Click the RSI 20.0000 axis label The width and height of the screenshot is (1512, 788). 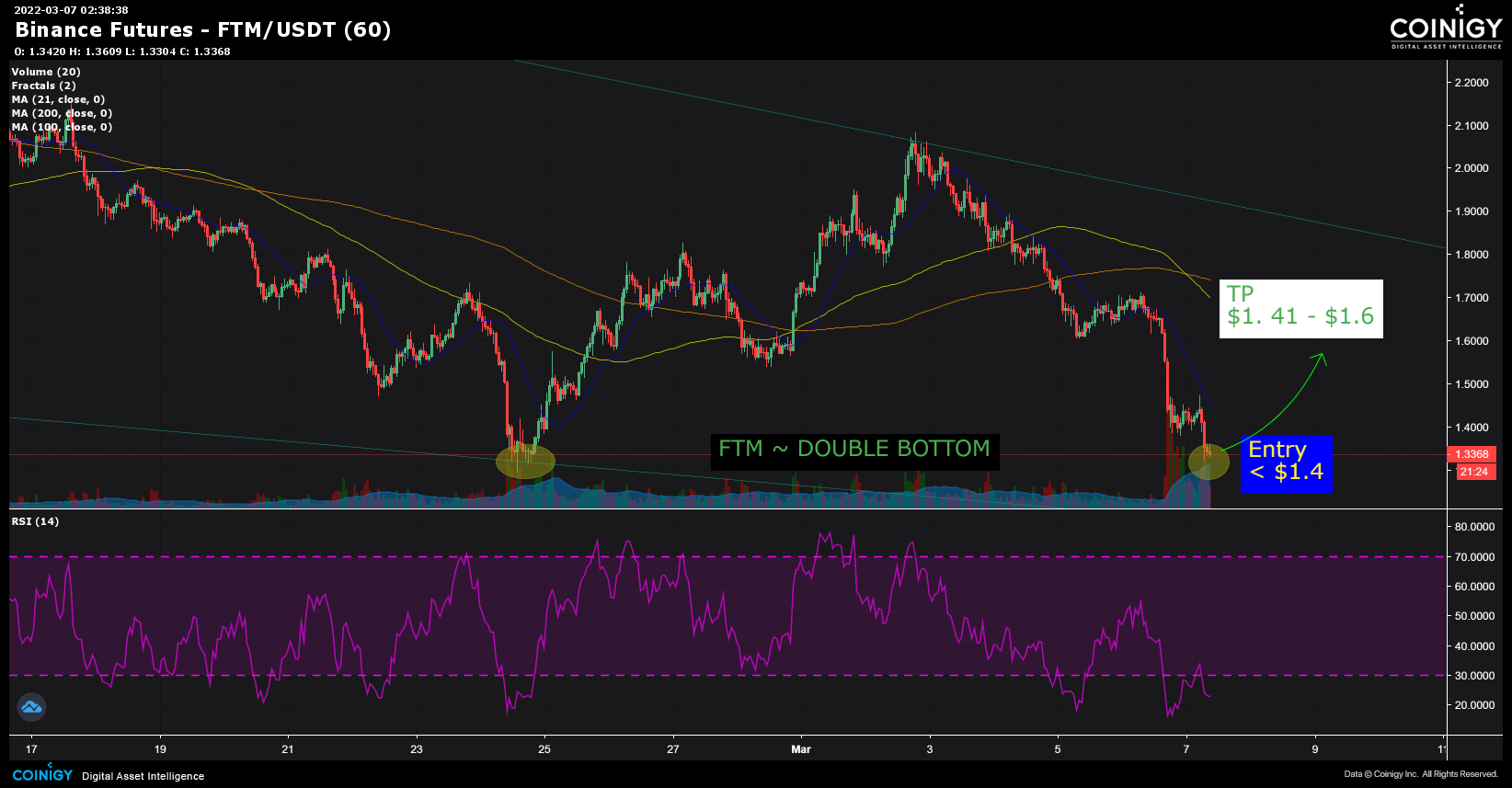tap(1474, 705)
